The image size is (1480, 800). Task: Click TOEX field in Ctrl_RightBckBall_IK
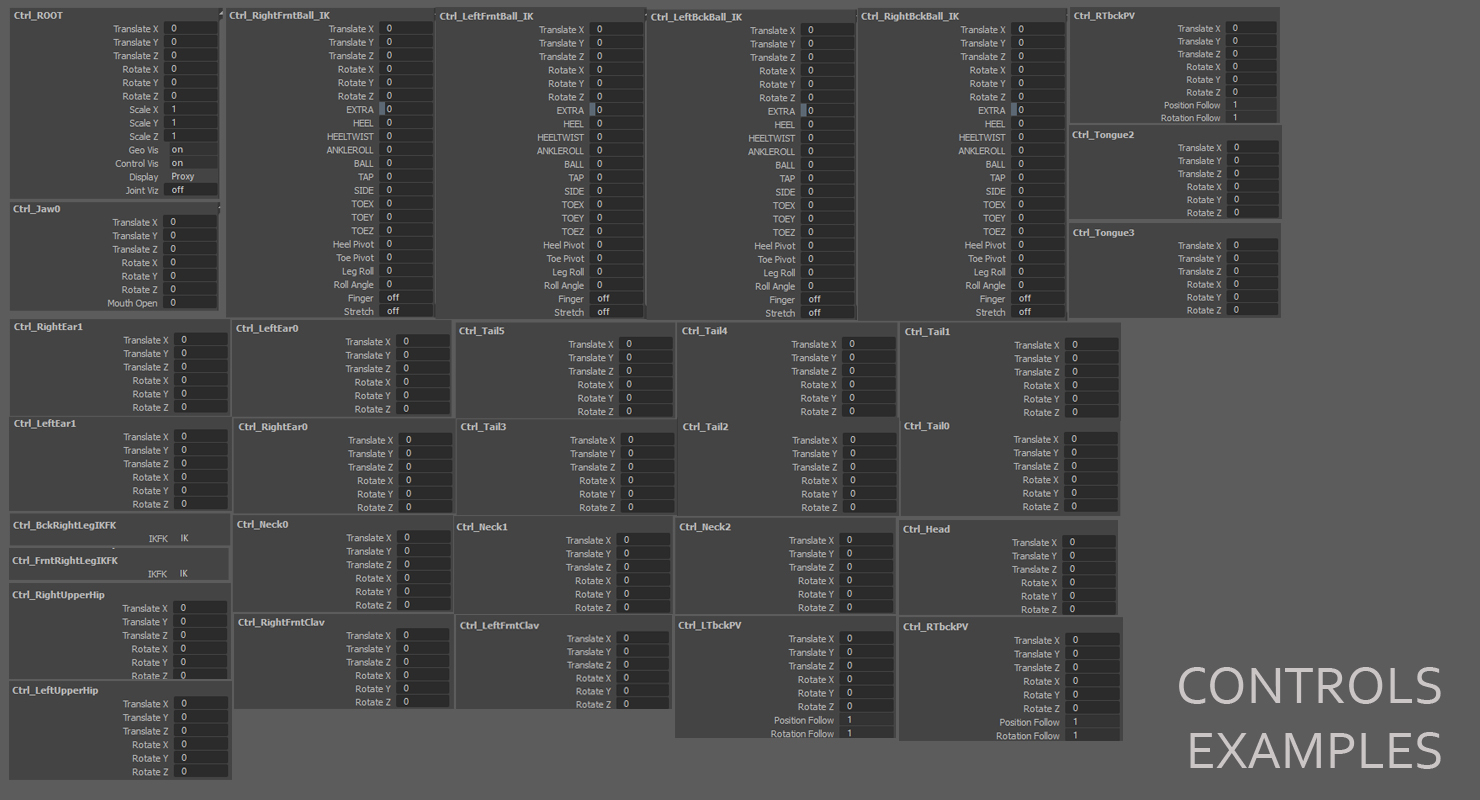[1039, 204]
